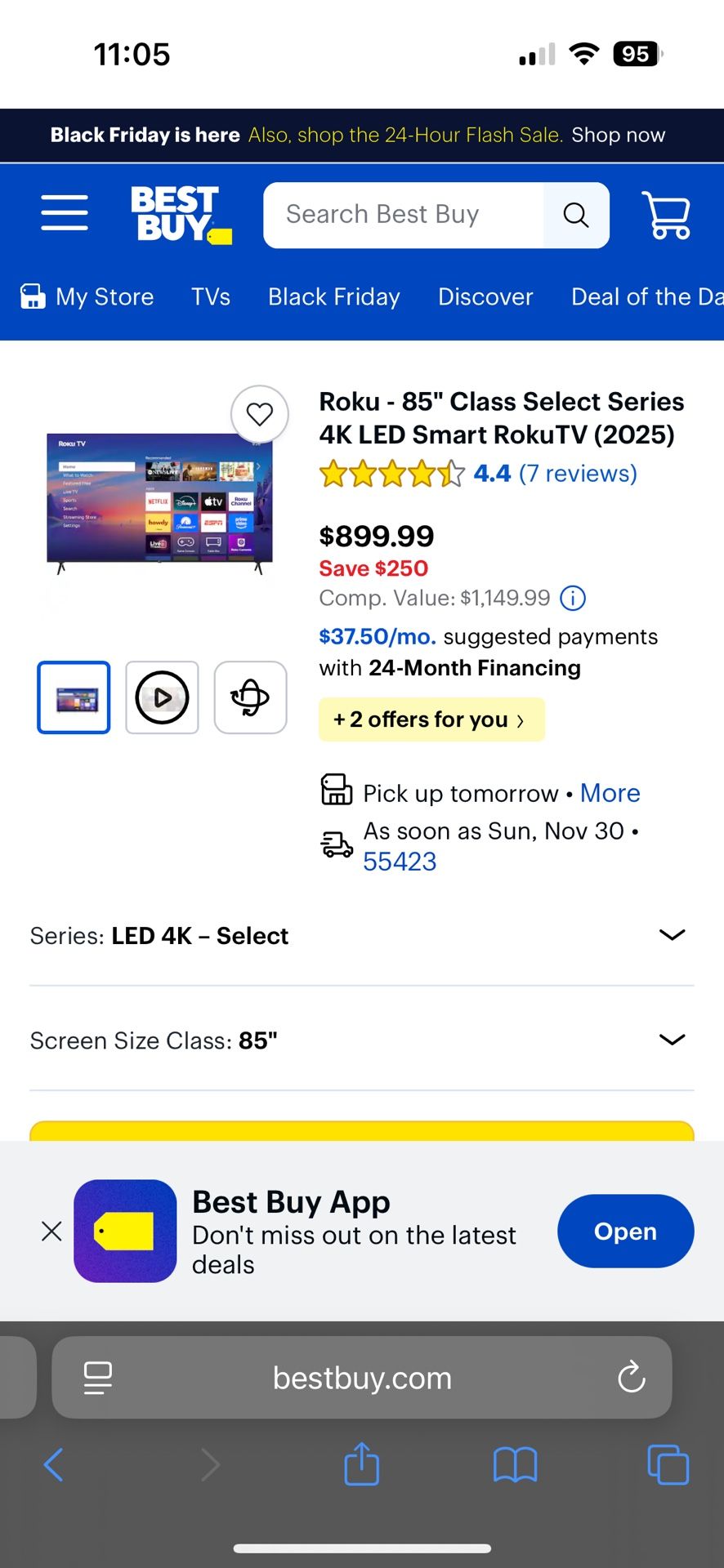Expand the Series LED 4K Select dropdown
Image resolution: width=724 pixels, height=1568 pixels.
672,935
